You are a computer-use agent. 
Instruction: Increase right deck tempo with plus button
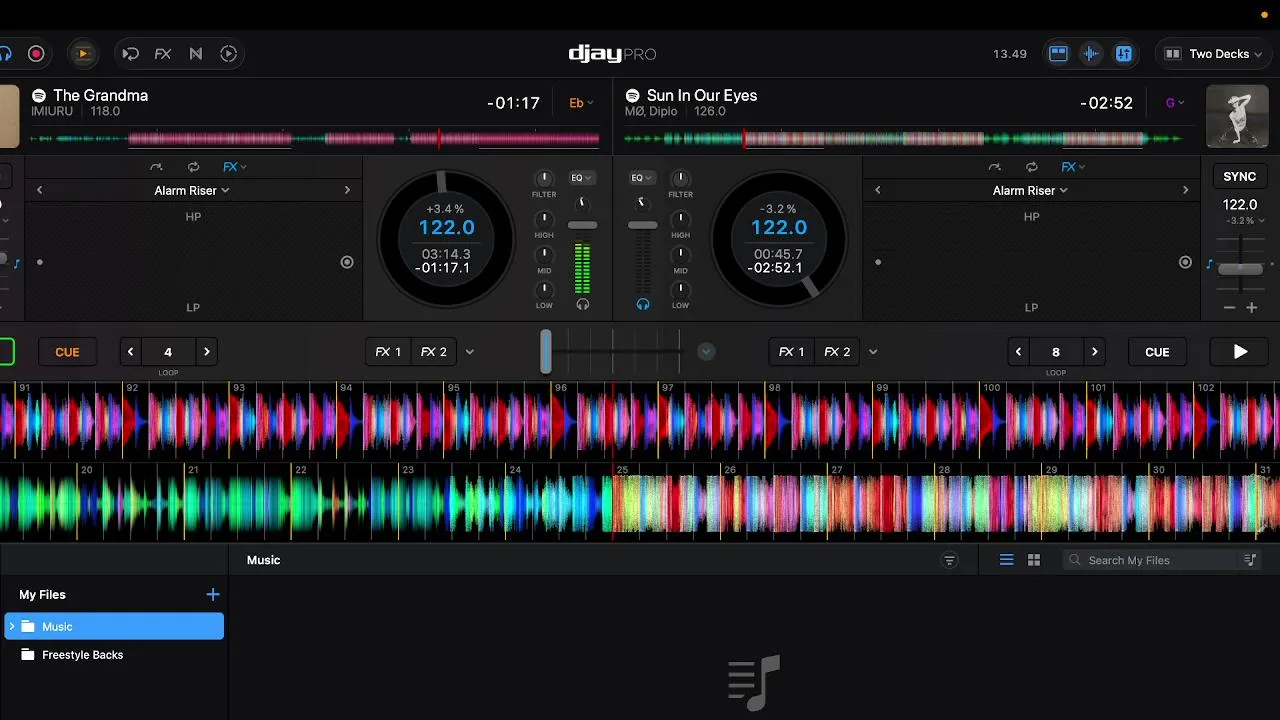point(1251,308)
